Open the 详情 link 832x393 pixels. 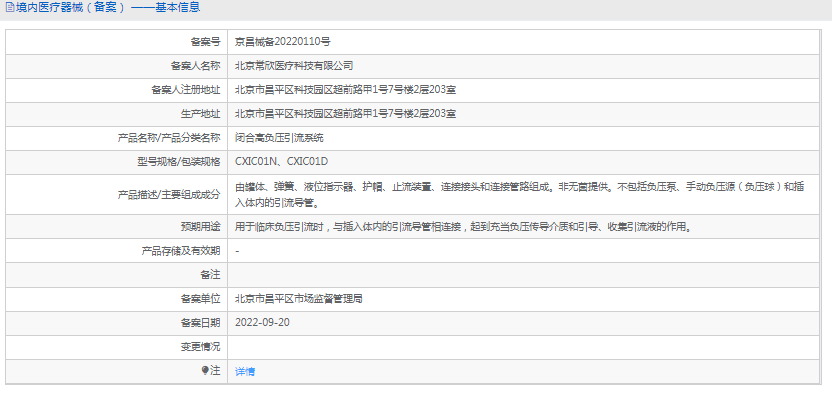pyautogui.click(x=245, y=372)
